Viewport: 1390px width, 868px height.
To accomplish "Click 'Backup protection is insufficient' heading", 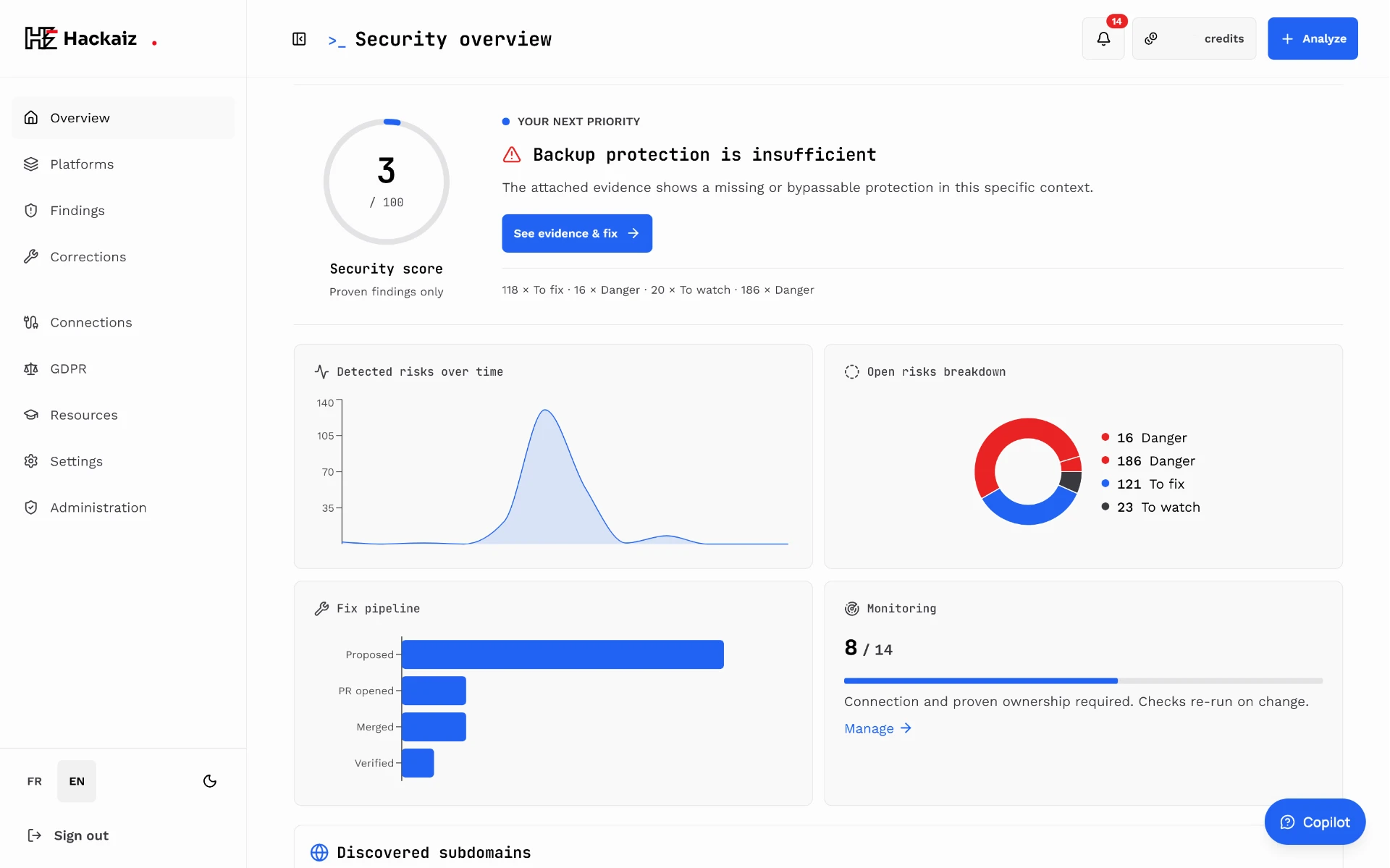I will (704, 155).
